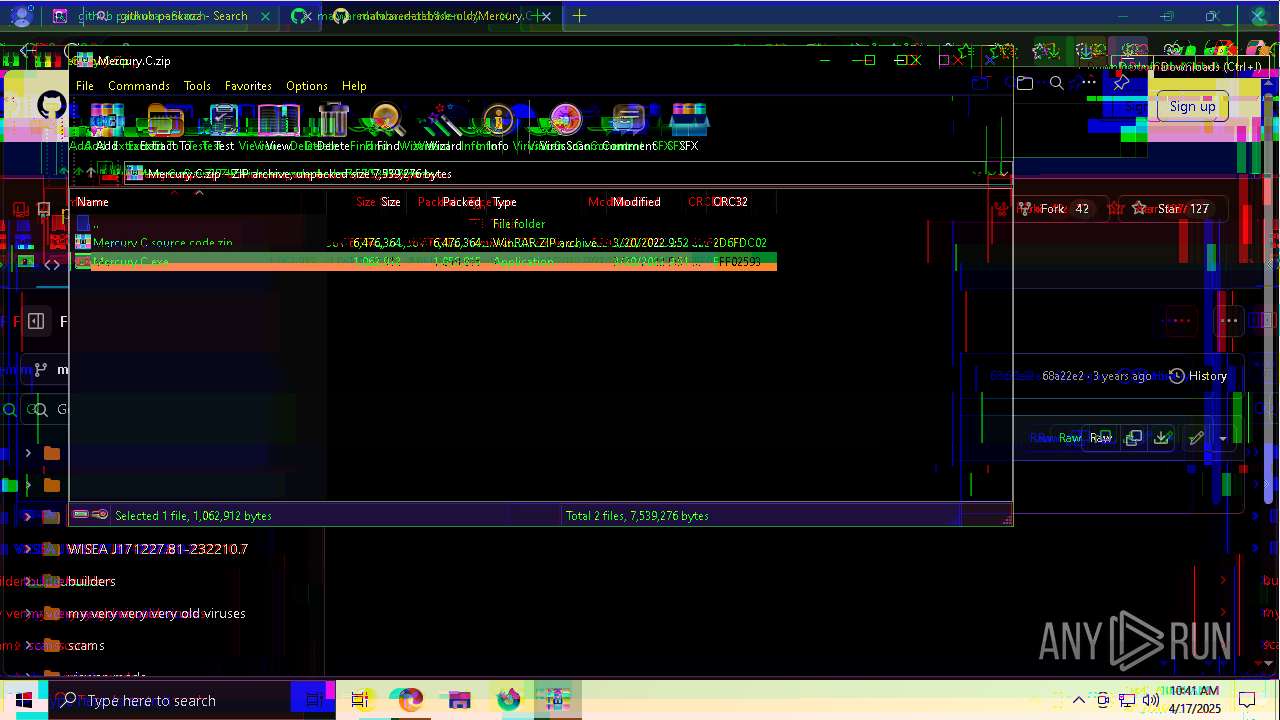
Task: Open 'my very very very old viruses' folder
Action: pos(157,613)
